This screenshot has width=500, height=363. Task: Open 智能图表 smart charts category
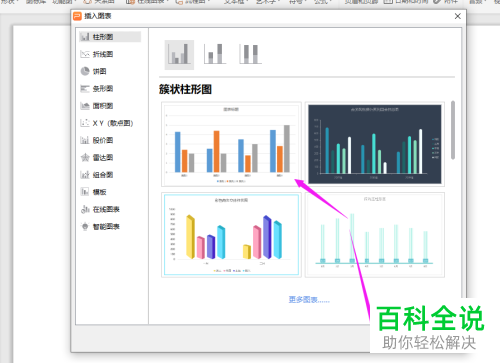tap(100, 227)
